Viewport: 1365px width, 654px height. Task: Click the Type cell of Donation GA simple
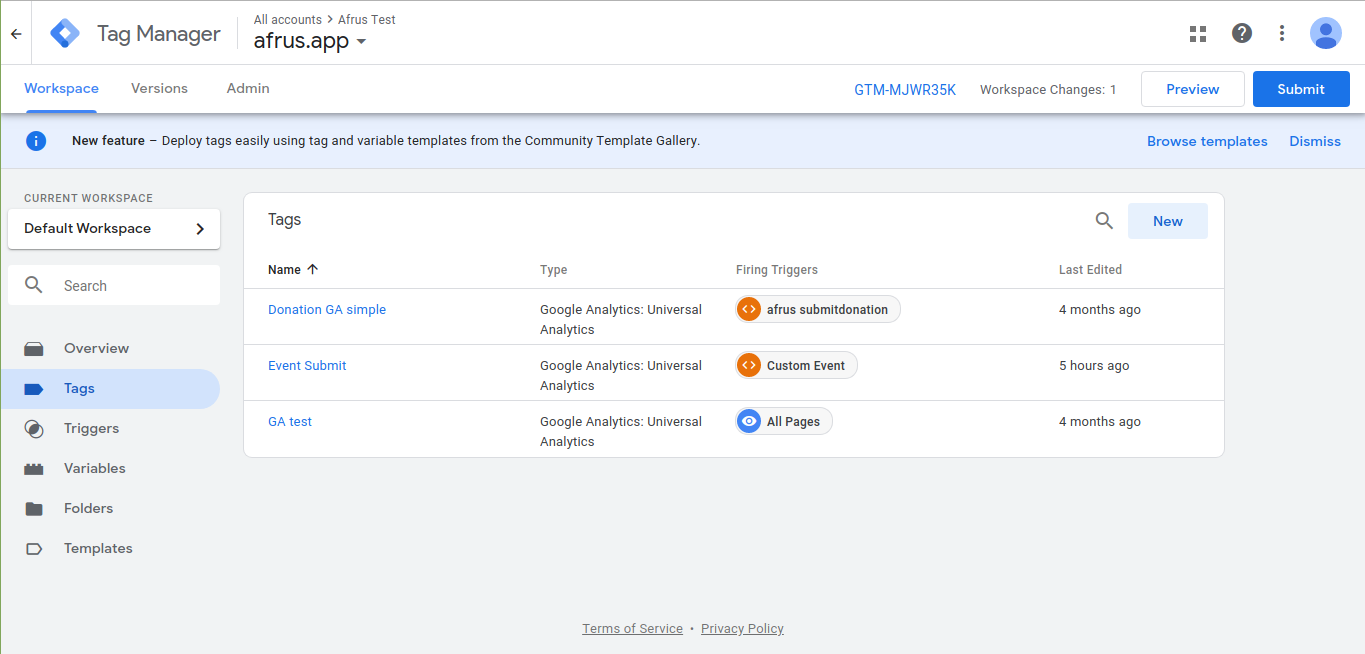point(621,320)
